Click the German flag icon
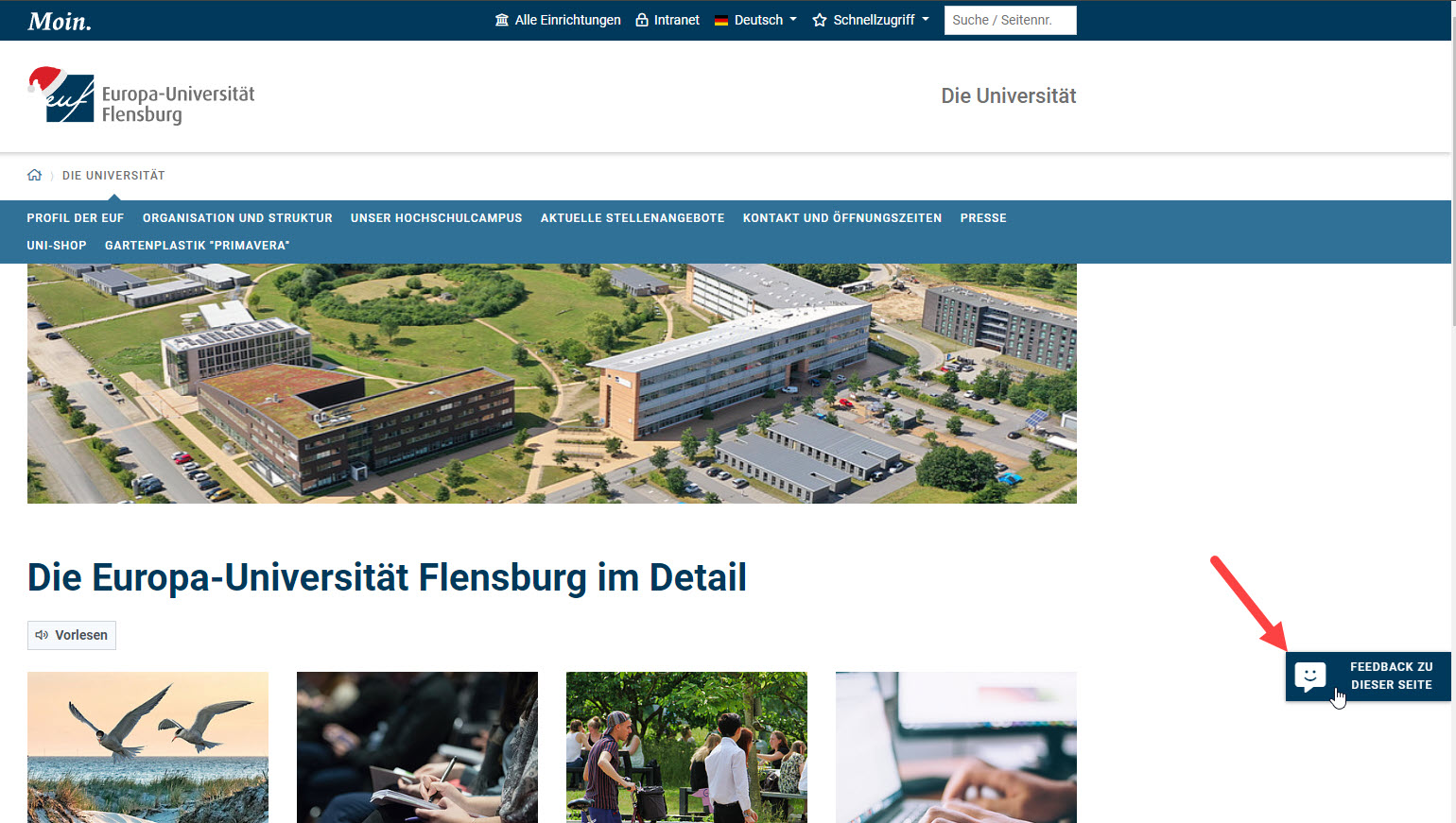Image resolution: width=1456 pixels, height=823 pixels. pyautogui.click(x=721, y=20)
